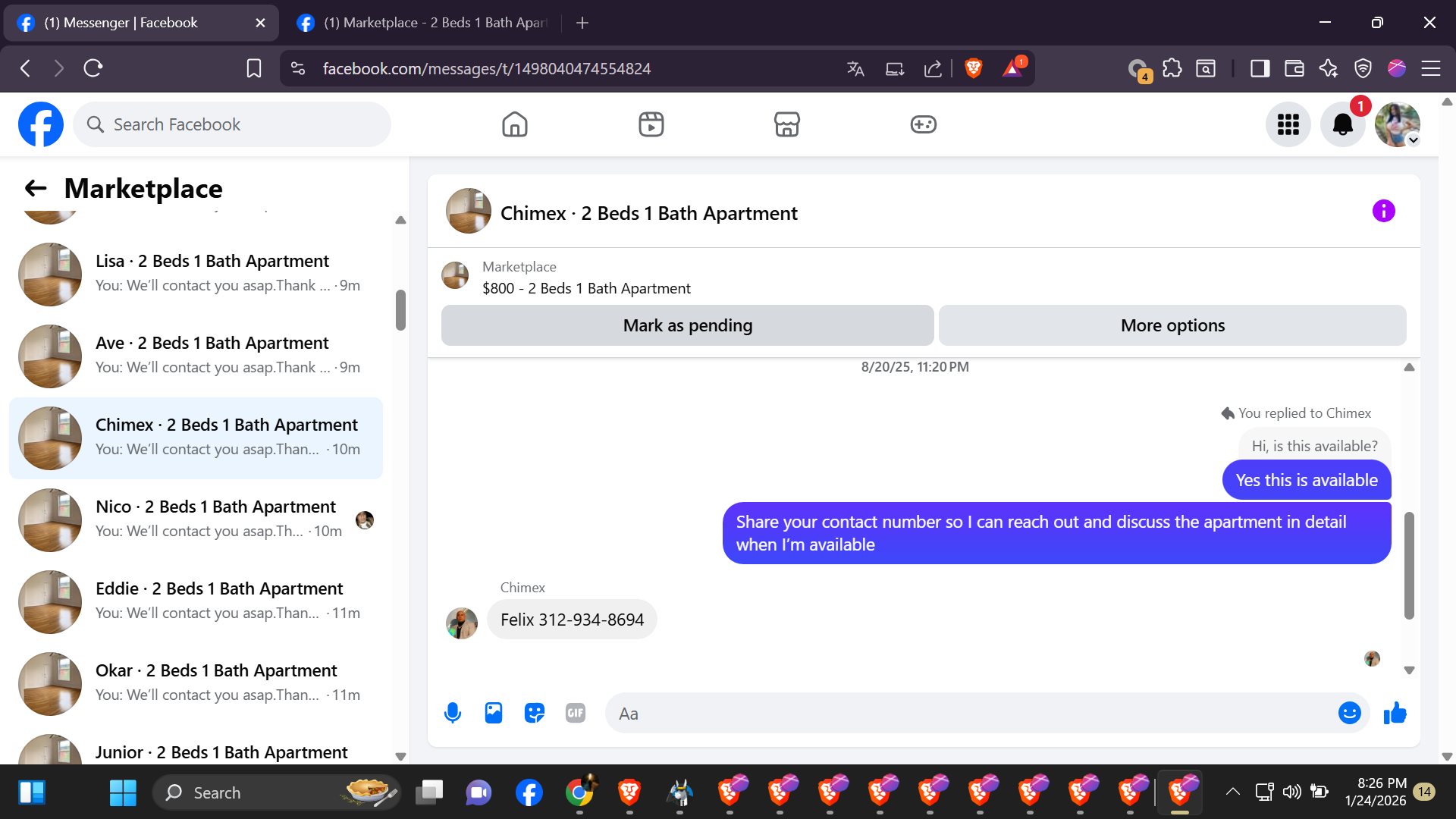Click the More options button
The height and width of the screenshot is (819, 1456).
pos(1172,325)
